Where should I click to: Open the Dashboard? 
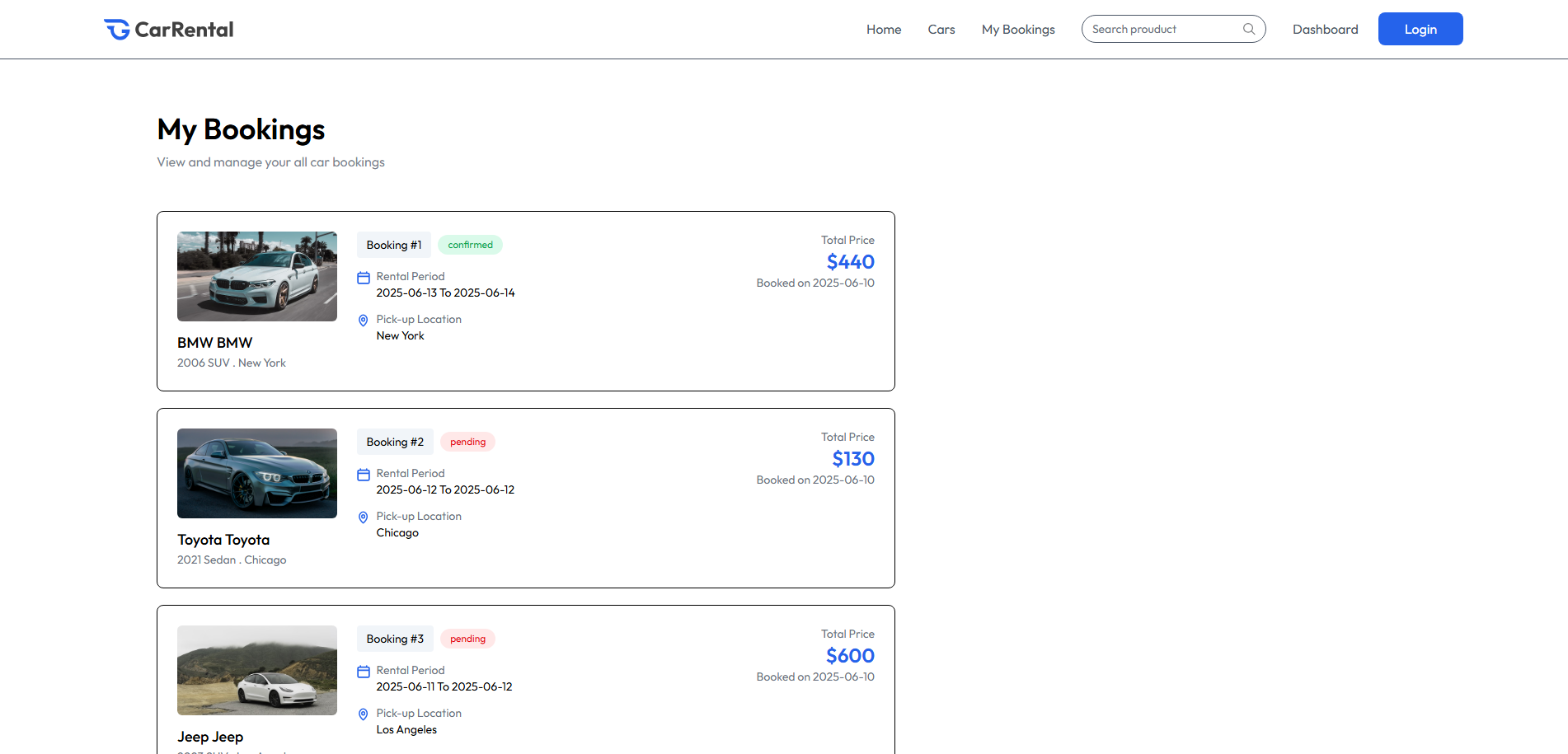pos(1325,29)
